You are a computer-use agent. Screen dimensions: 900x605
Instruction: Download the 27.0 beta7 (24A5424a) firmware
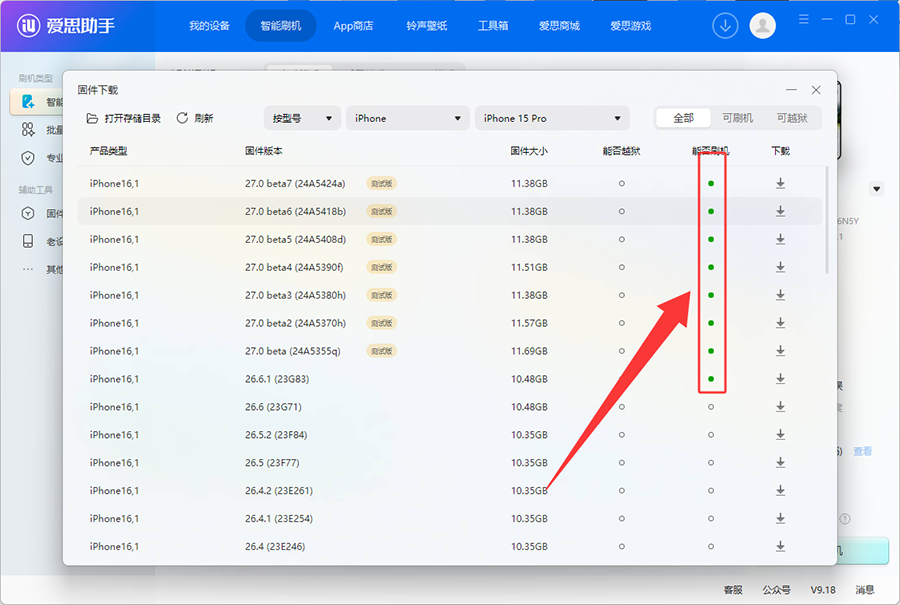pos(780,183)
